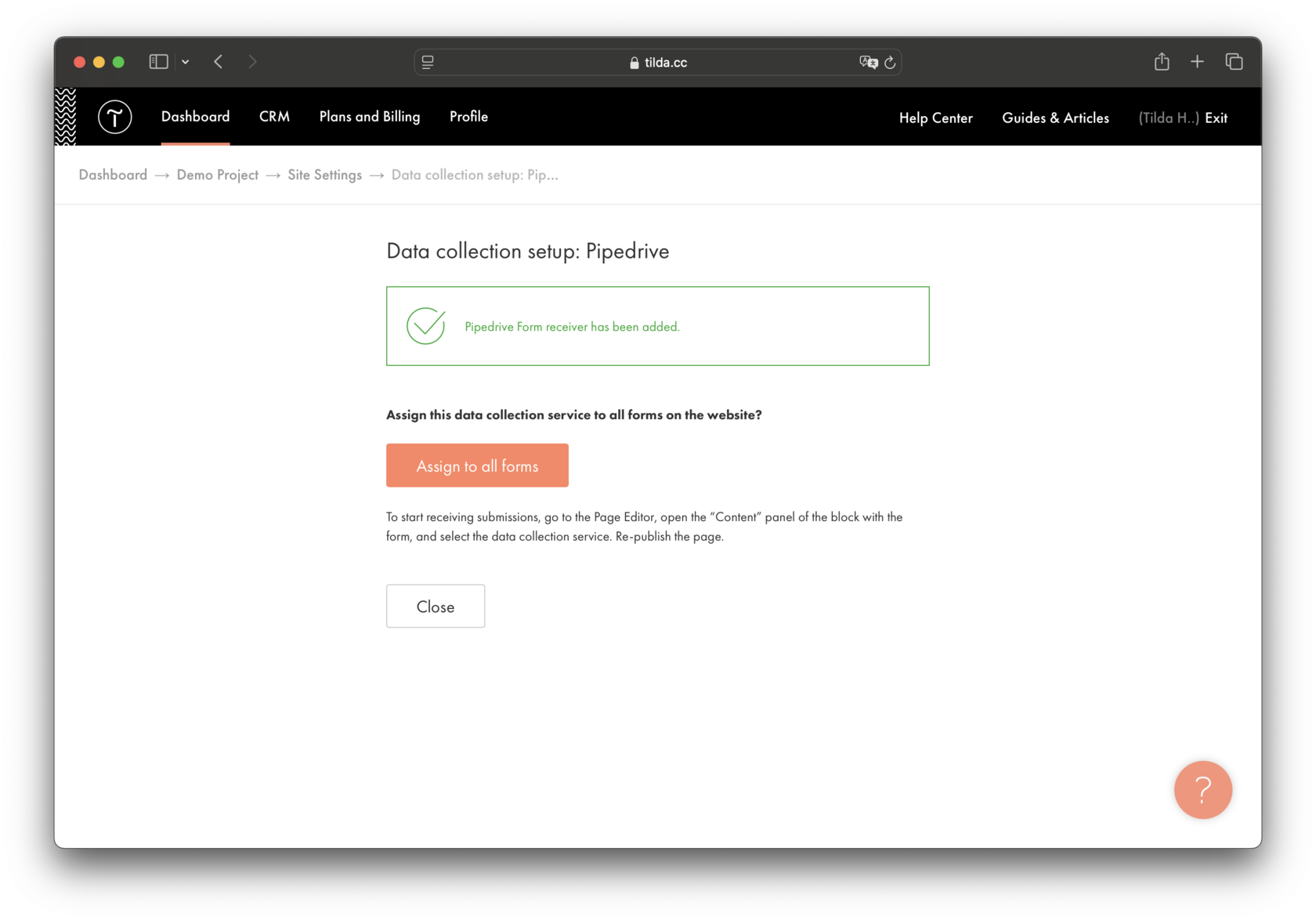Click the (Tilda H..) account name

click(1168, 118)
